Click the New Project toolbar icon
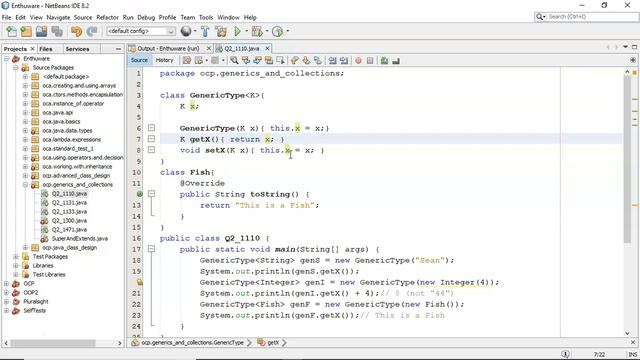Viewport: 640px width, 360px height. (x=26, y=31)
